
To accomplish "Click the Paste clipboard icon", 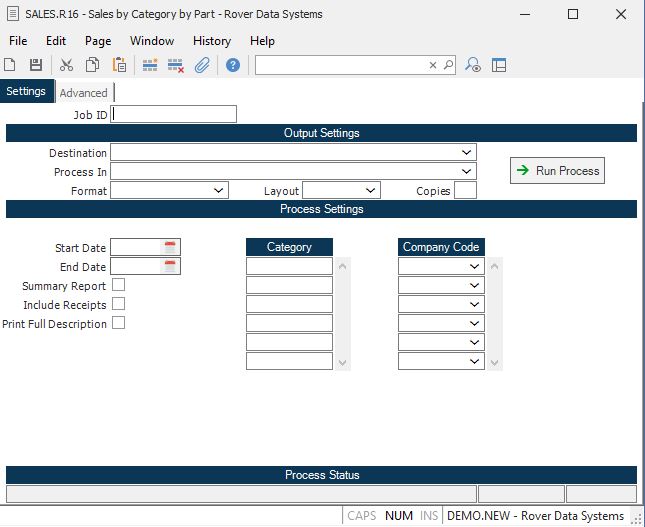I will pos(119,65).
